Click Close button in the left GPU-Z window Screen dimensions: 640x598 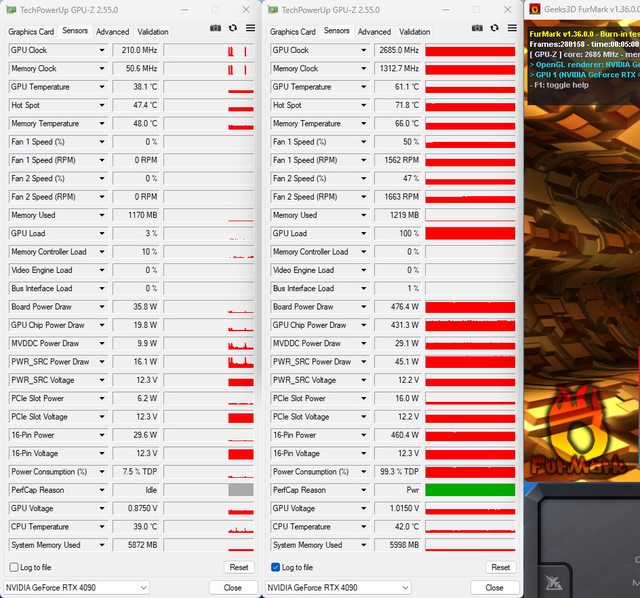click(x=232, y=587)
